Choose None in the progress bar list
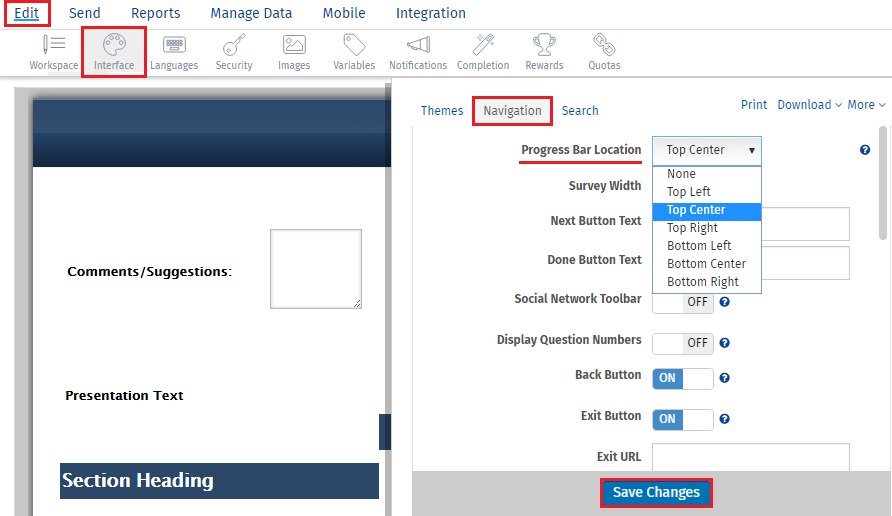 (x=707, y=174)
